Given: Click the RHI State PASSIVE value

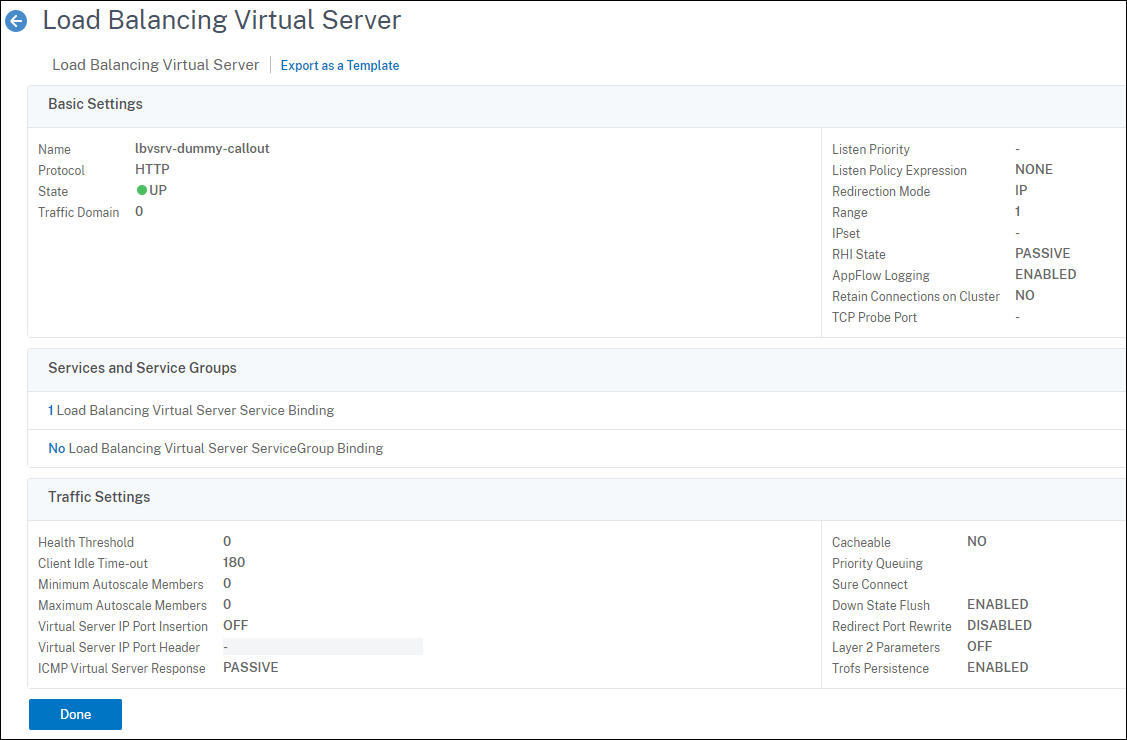Looking at the screenshot, I should 1042,254.
